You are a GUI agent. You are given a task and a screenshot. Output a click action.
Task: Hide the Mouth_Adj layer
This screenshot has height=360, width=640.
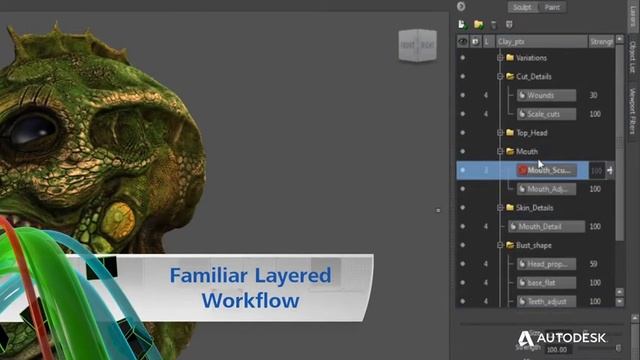(x=462, y=189)
